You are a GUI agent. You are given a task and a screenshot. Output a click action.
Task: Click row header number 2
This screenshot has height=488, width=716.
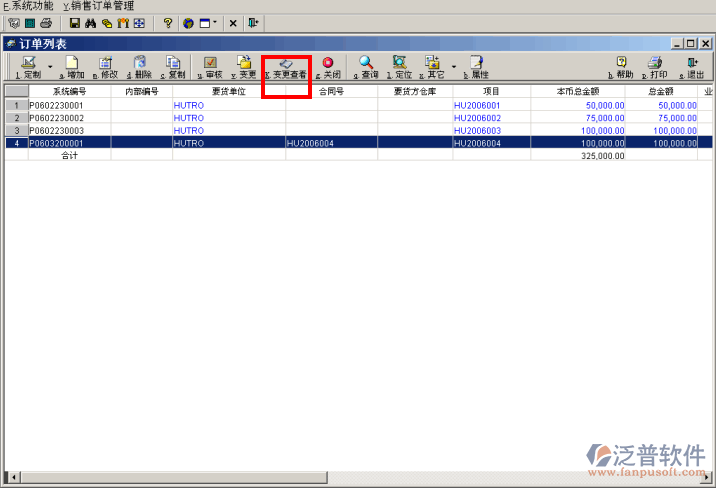(x=17, y=118)
